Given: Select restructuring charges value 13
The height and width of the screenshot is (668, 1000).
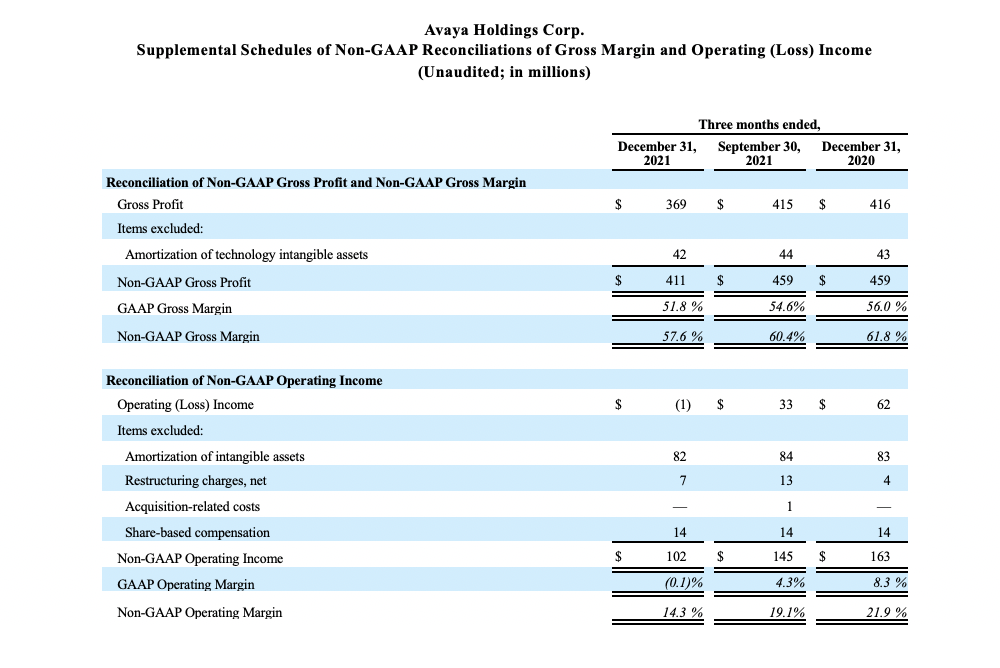Looking at the screenshot, I should coord(786,480).
